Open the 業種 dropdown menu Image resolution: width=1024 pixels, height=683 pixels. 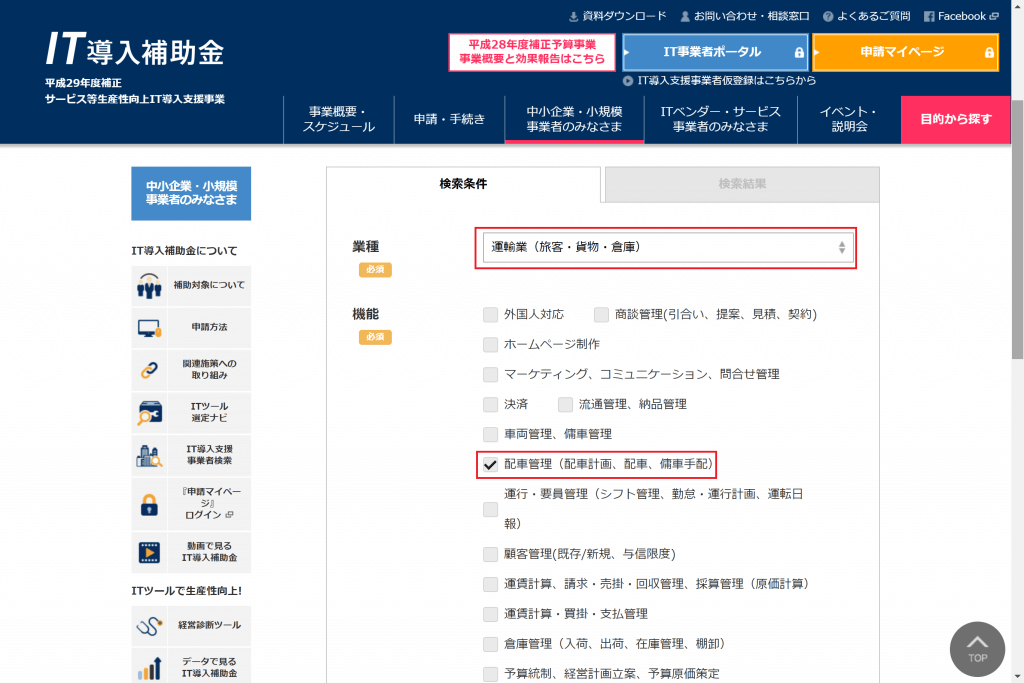click(x=668, y=247)
